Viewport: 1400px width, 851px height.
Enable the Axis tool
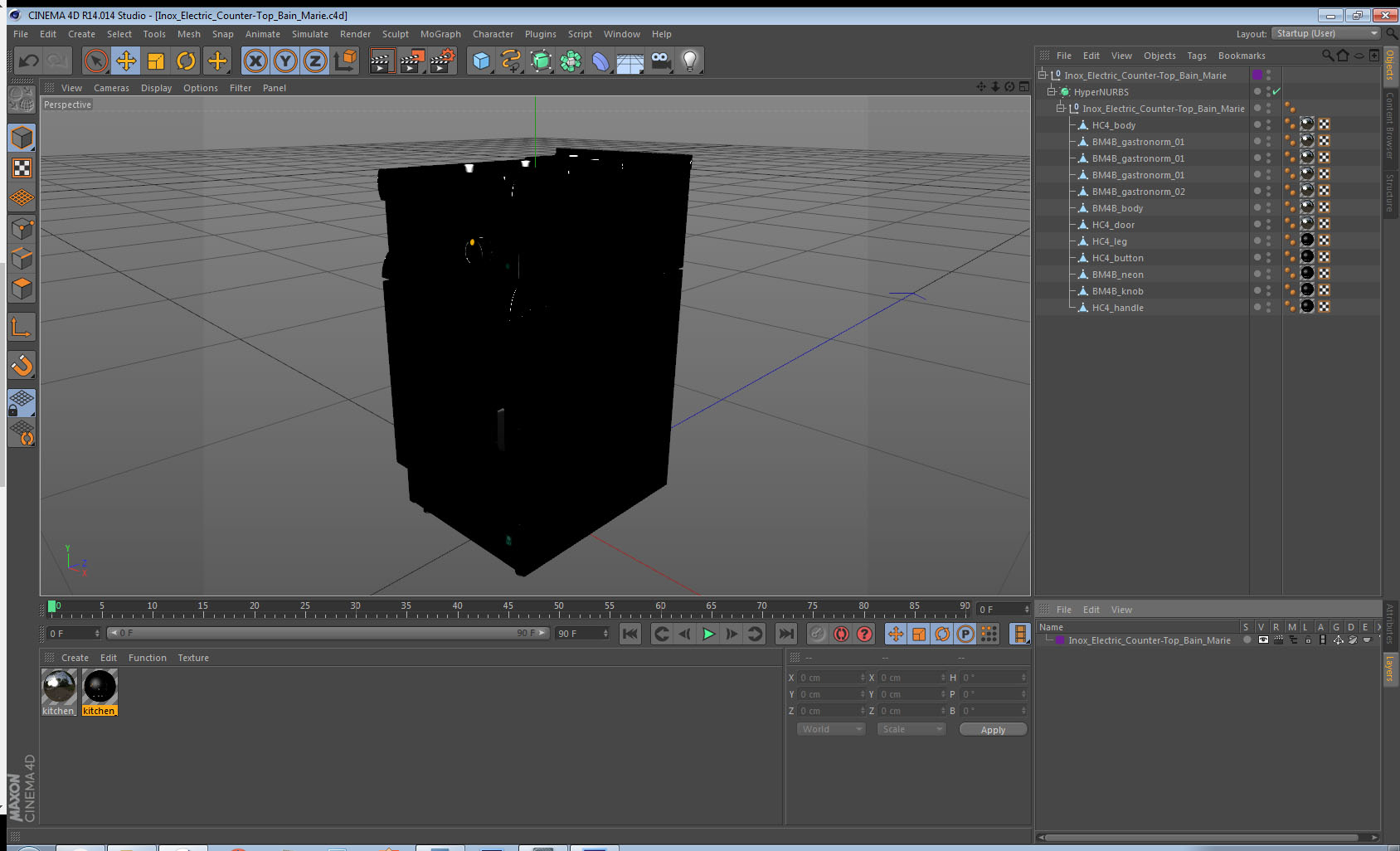[22, 328]
